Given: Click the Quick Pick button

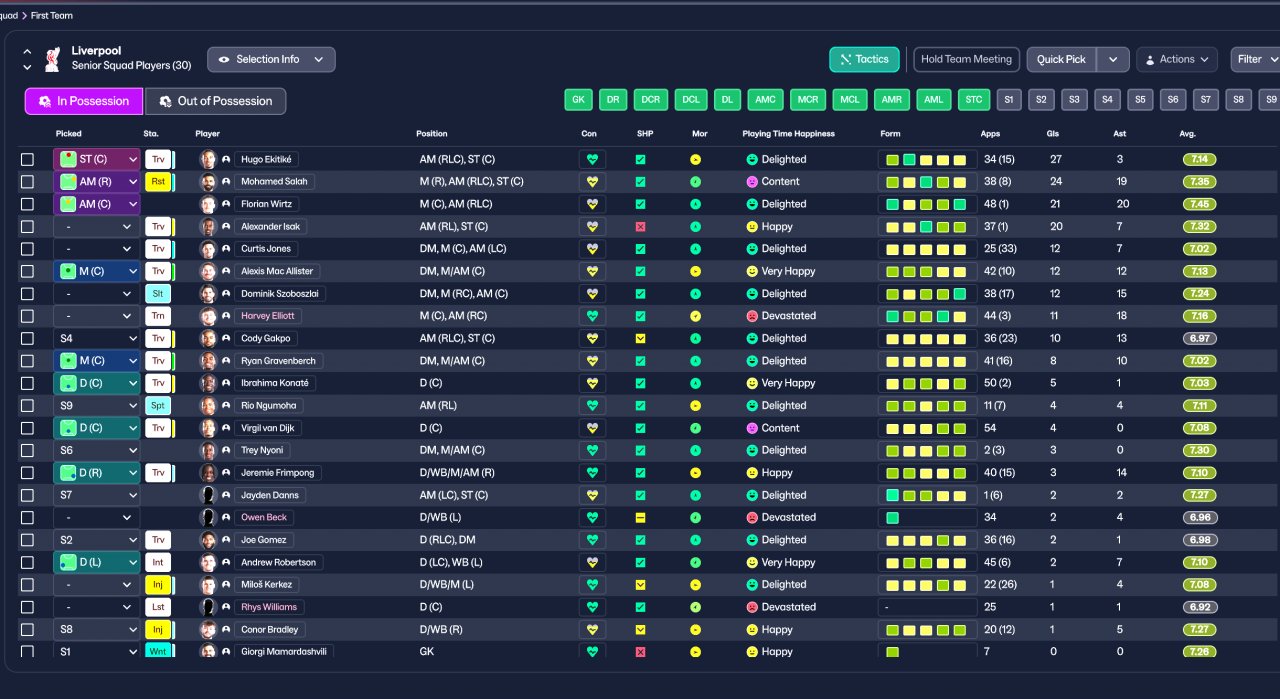Looking at the screenshot, I should tap(1061, 59).
